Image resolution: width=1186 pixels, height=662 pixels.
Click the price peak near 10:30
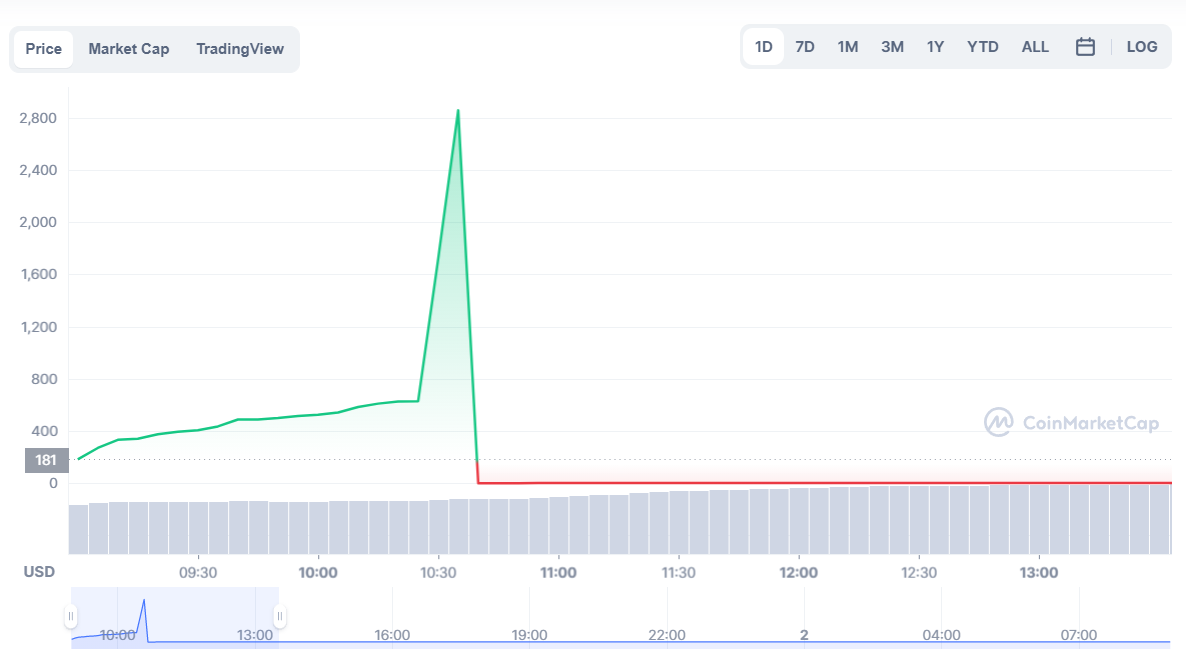click(458, 111)
